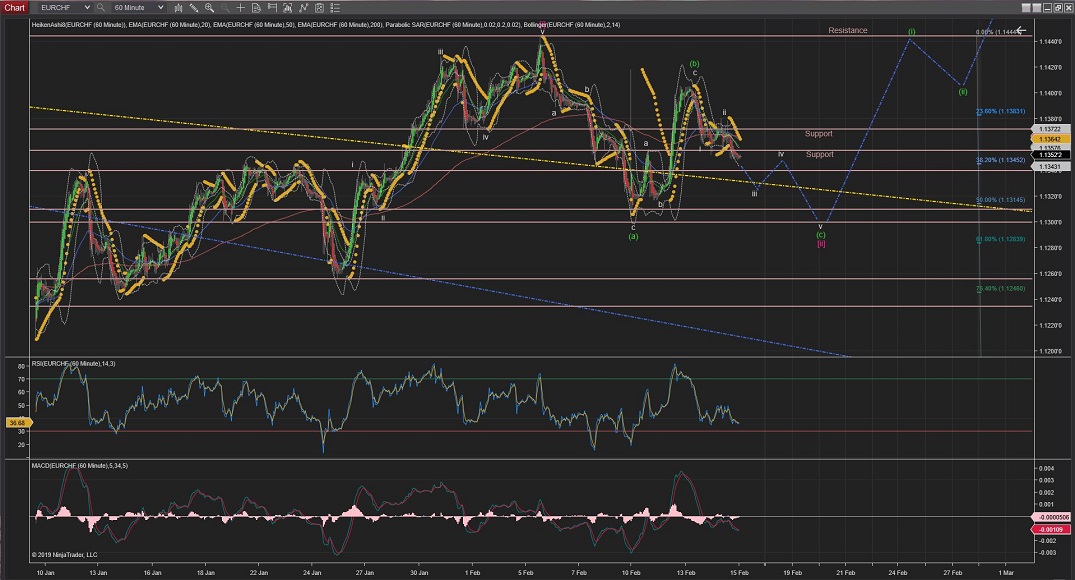
Task: Click the return-to-latest-bar arrow on chart
Action: pos(1021,30)
